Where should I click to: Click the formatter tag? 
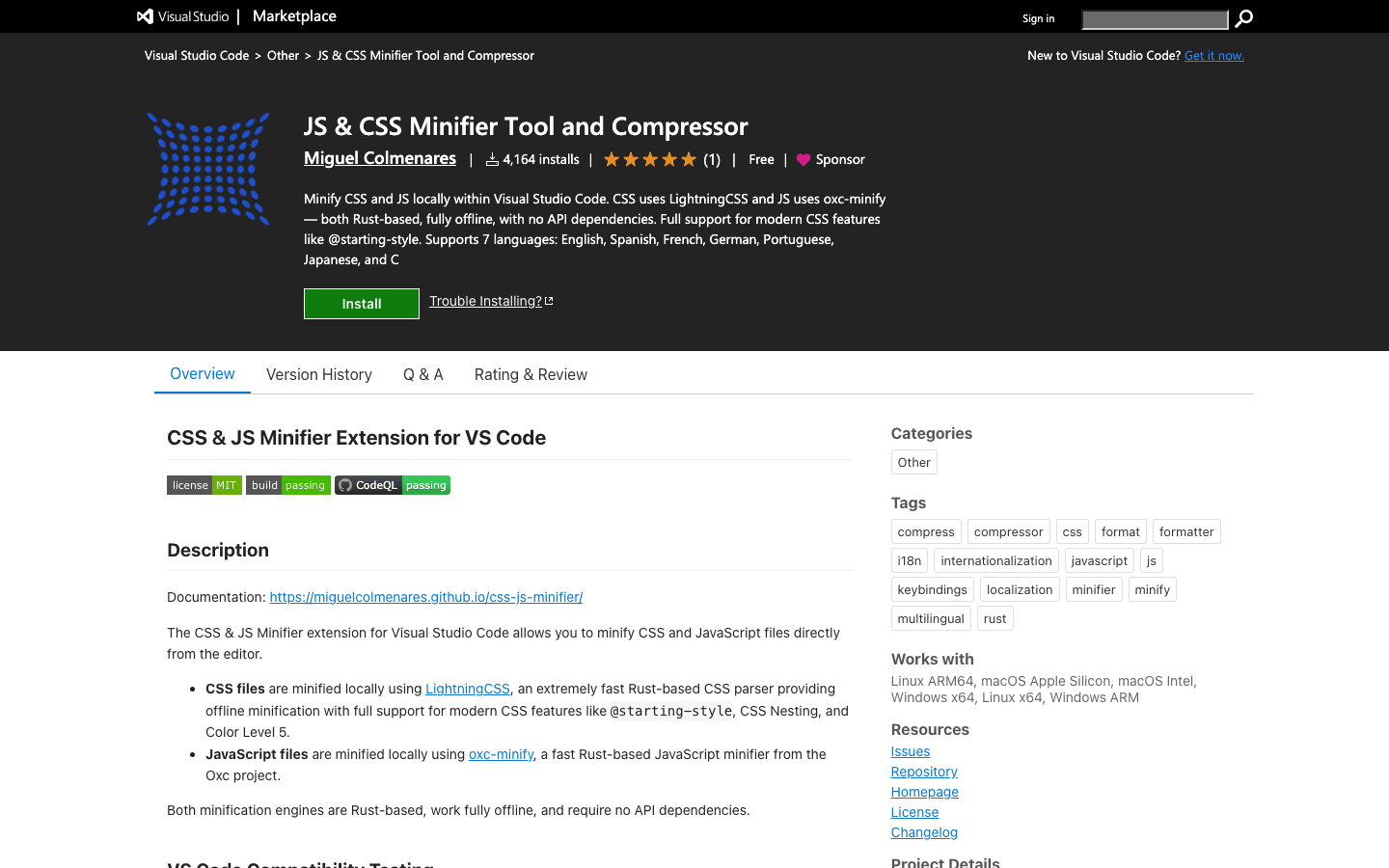click(1186, 531)
